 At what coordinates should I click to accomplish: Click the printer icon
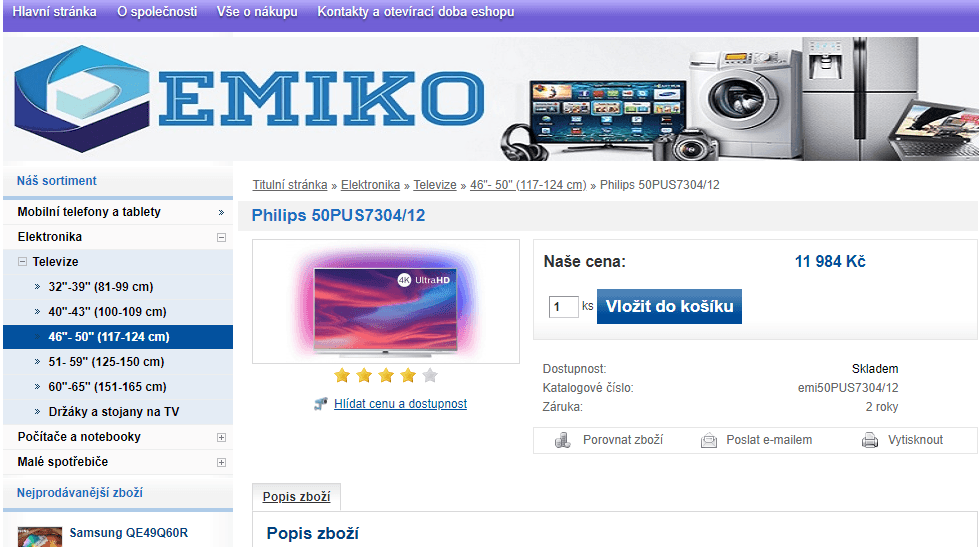(x=870, y=440)
